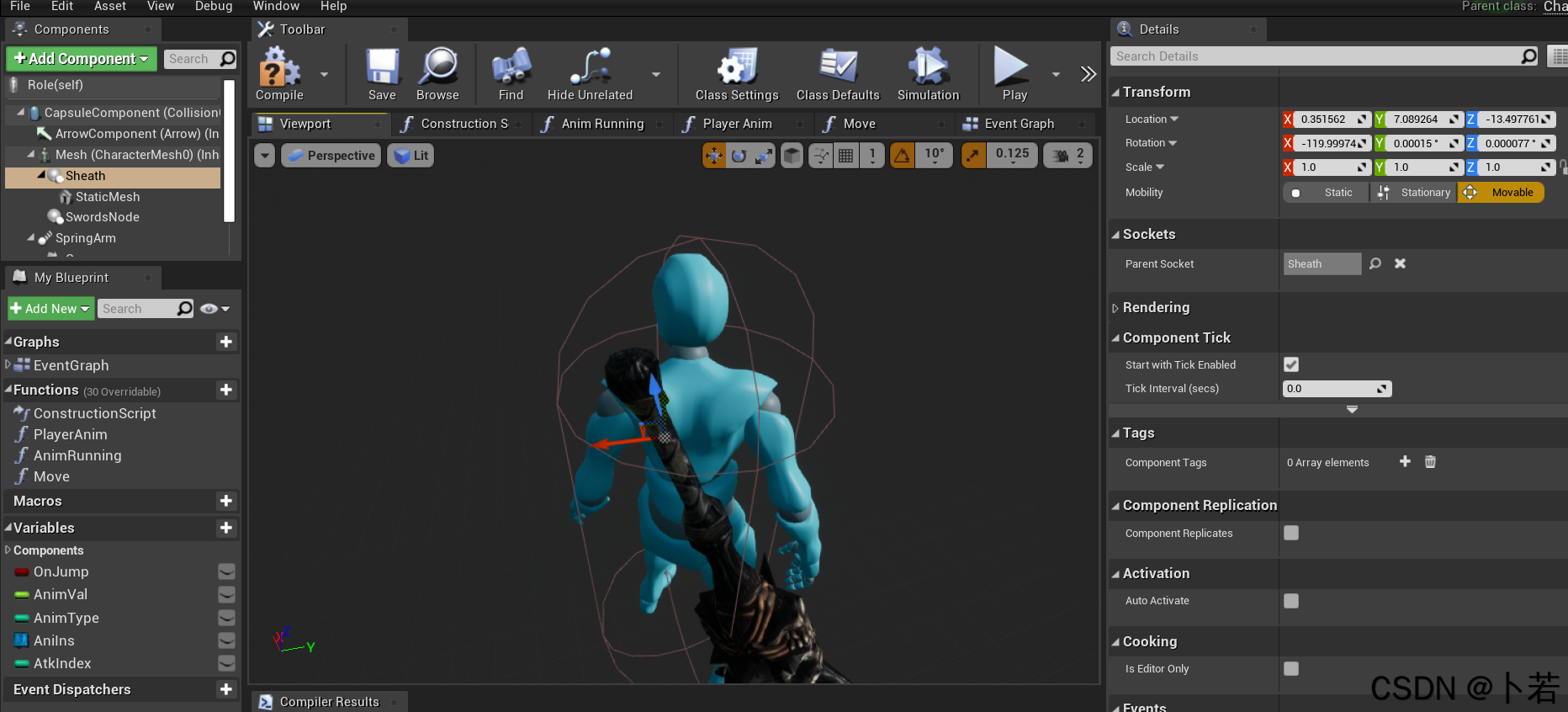This screenshot has height=712, width=1568.
Task: Click the Play button icon
Action: coord(1011,66)
